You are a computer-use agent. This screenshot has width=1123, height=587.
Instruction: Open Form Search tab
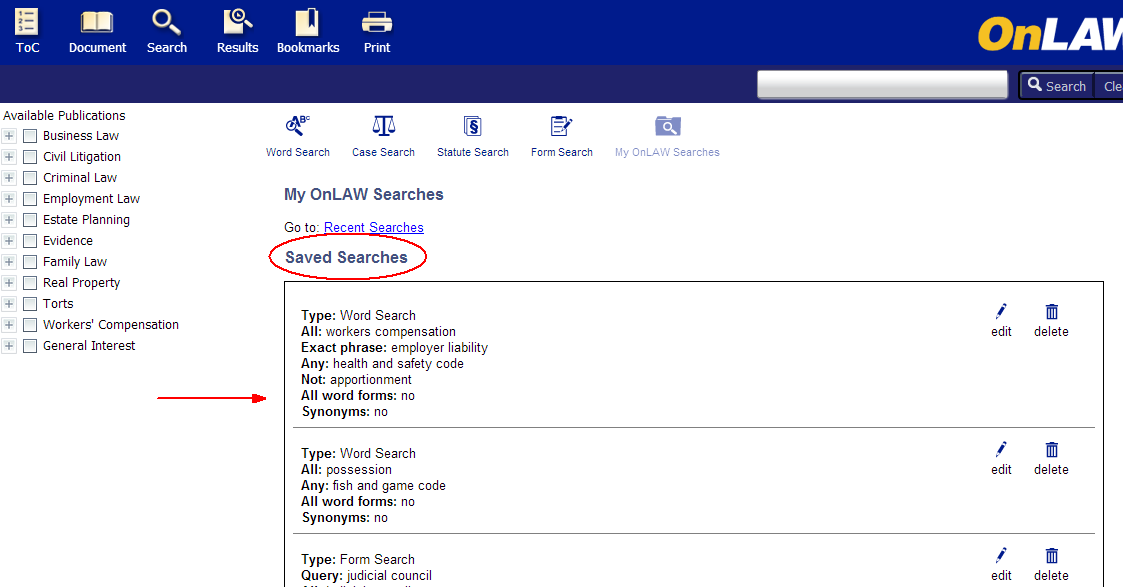tap(562, 136)
